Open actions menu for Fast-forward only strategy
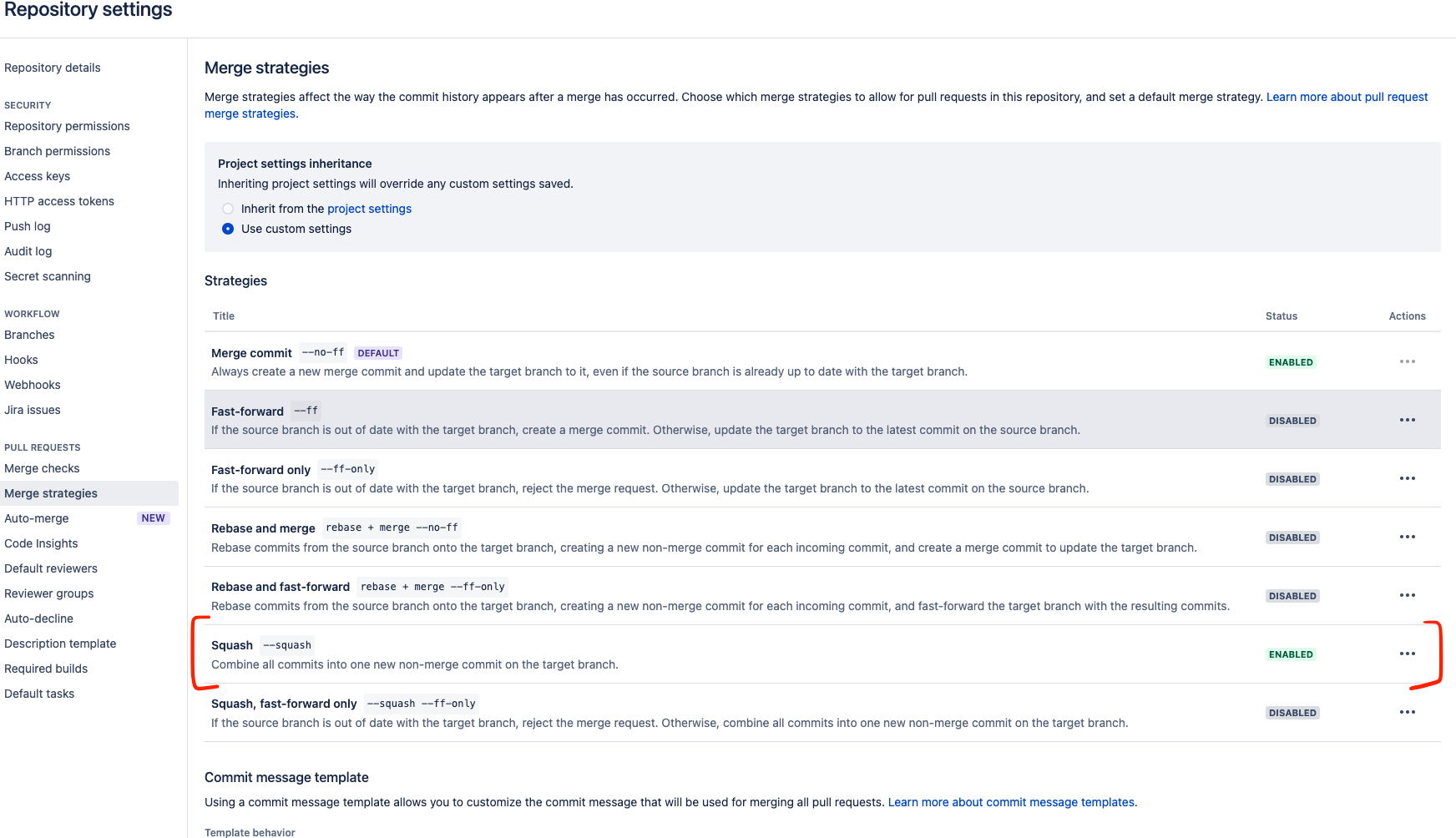Image resolution: width=1456 pixels, height=838 pixels. [1408, 478]
